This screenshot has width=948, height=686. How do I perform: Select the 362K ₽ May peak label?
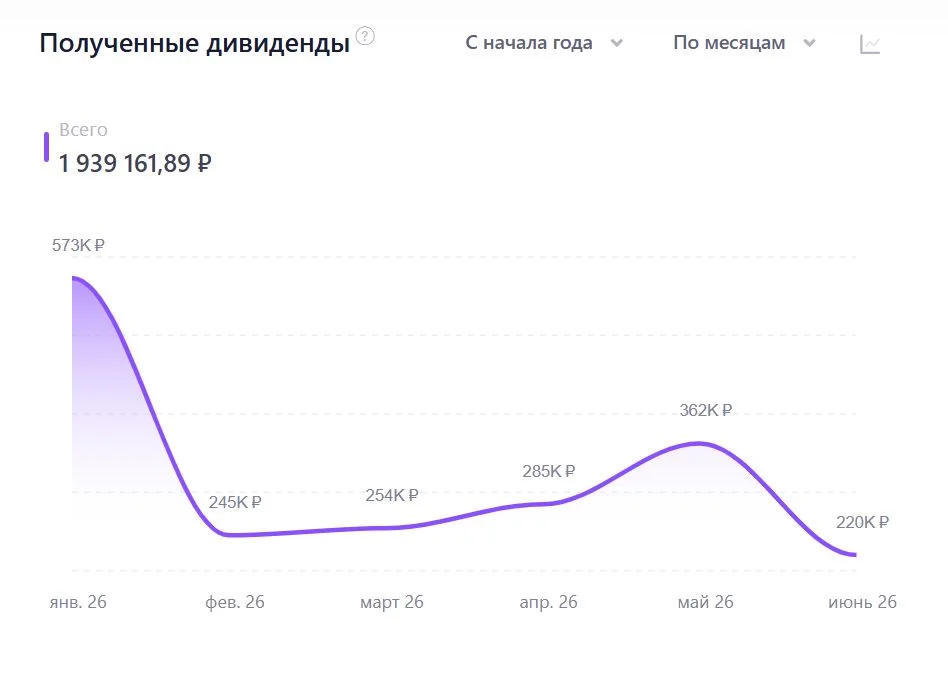706,410
